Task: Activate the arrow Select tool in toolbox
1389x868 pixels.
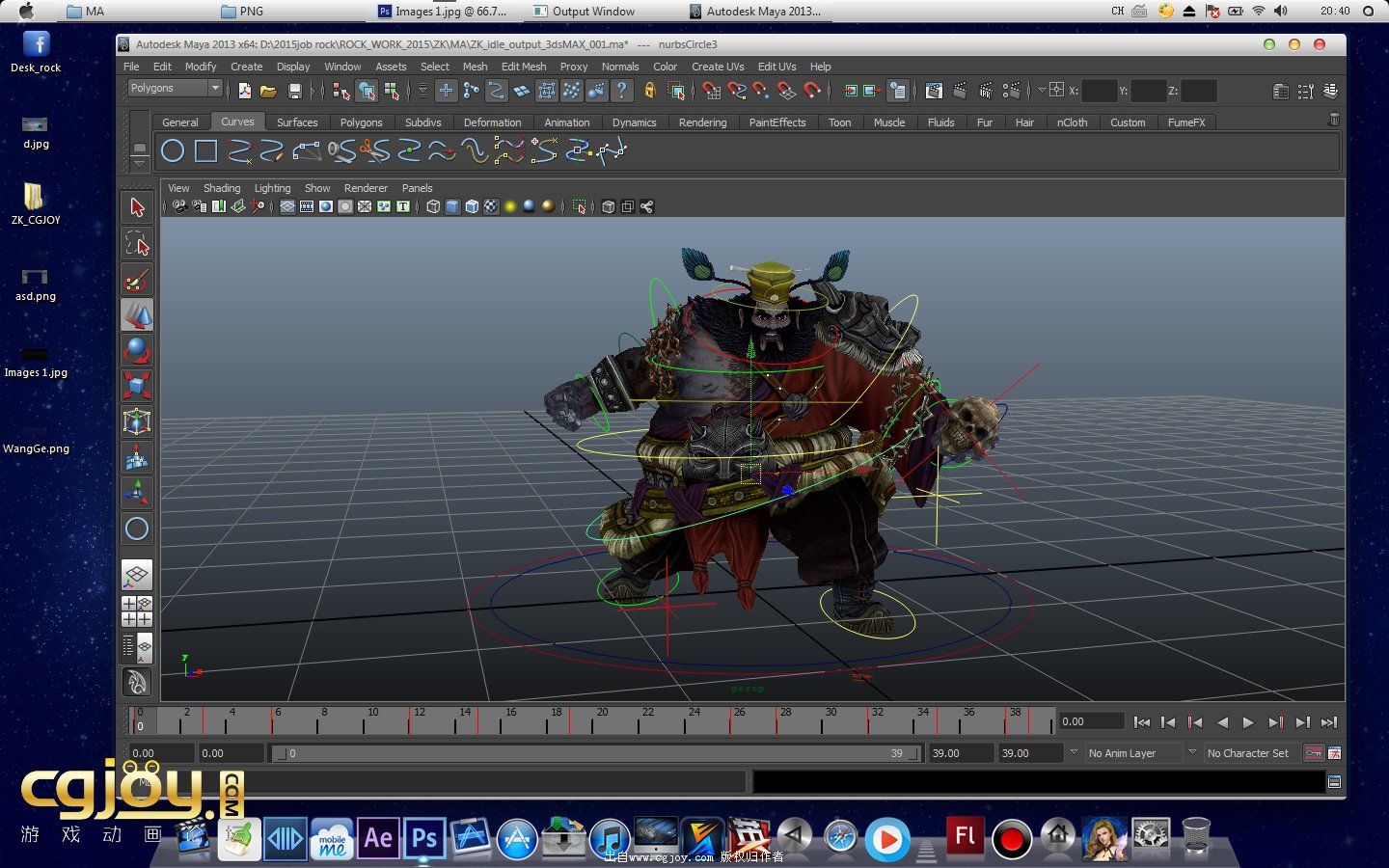Action: click(x=137, y=207)
